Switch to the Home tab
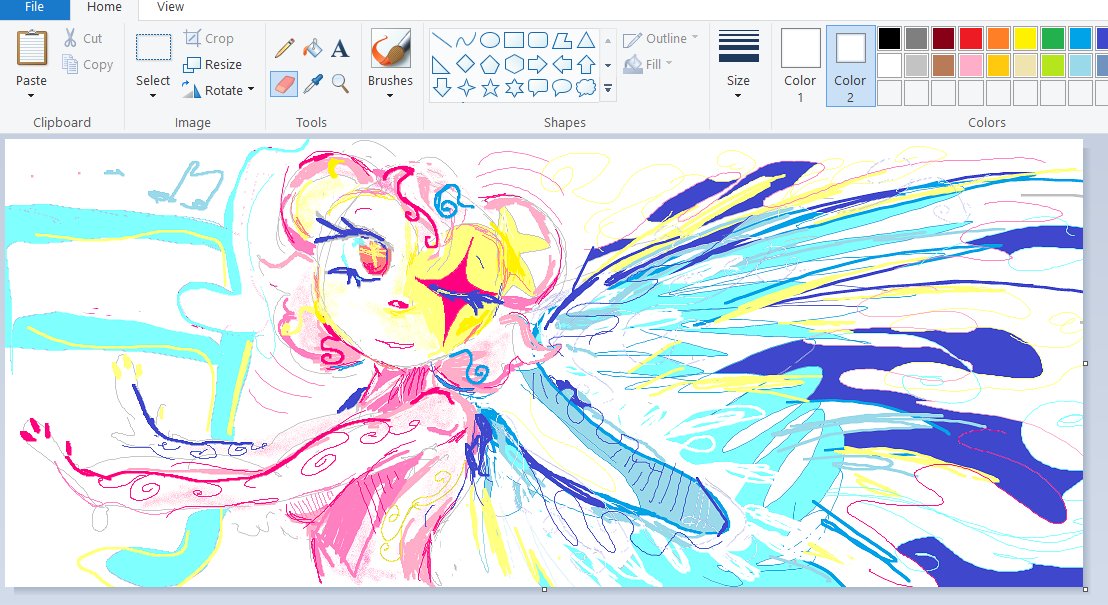This screenshot has width=1108, height=605. click(104, 8)
